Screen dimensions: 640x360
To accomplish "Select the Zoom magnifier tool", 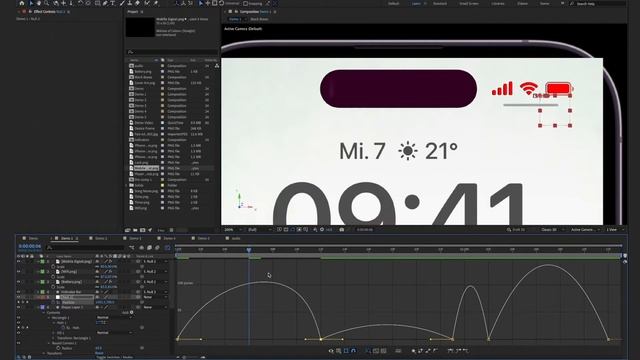I will pyautogui.click(x=46, y=3).
